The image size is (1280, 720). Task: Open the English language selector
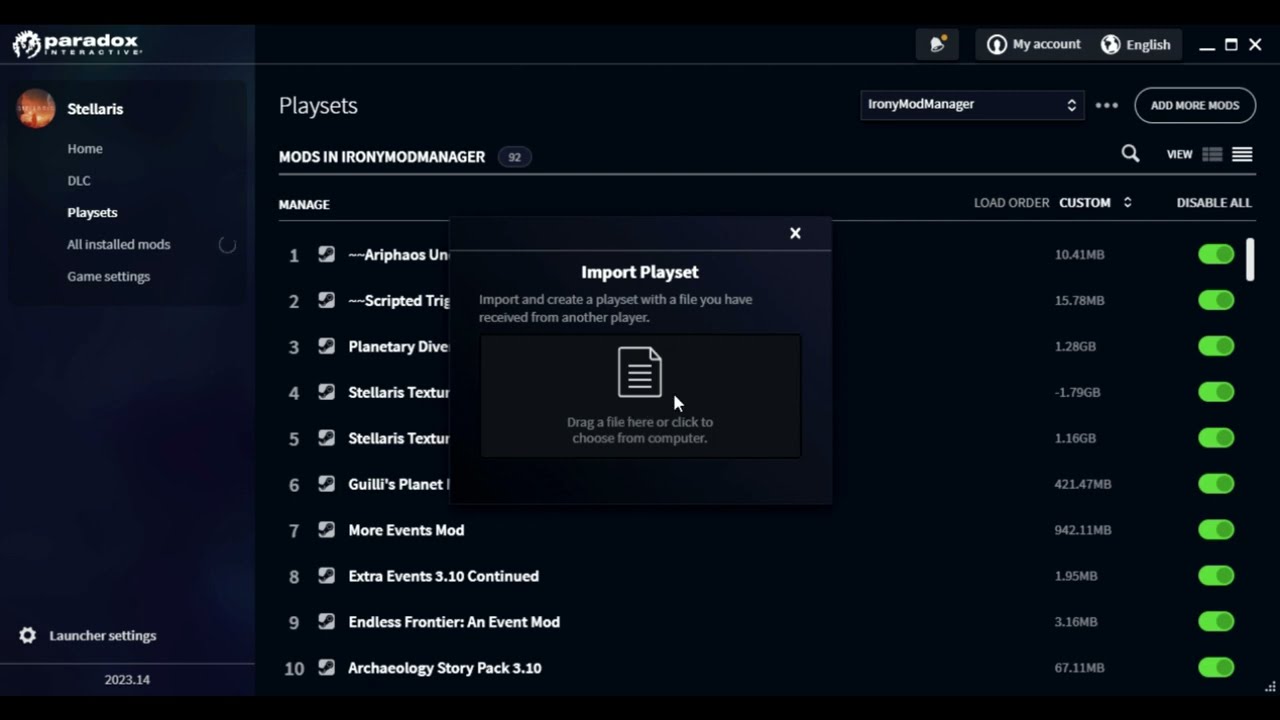(1135, 44)
